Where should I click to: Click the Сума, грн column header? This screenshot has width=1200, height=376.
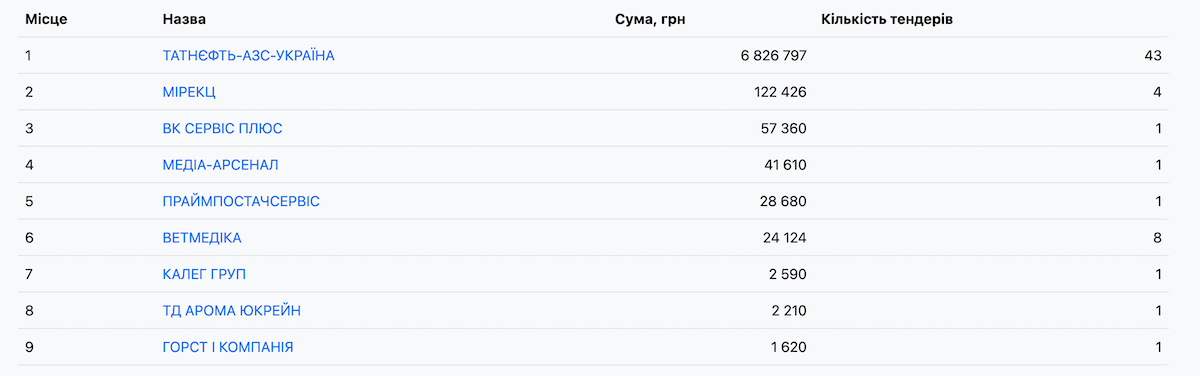[651, 19]
